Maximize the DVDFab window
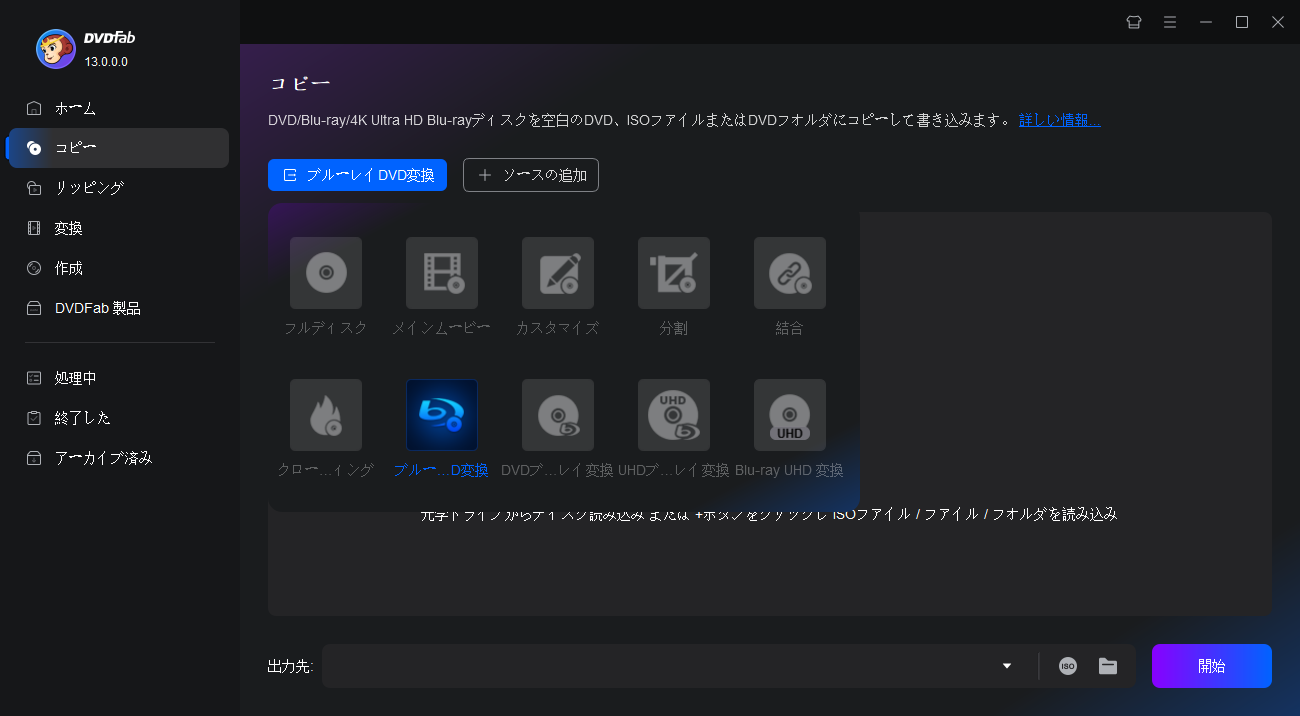1300x716 pixels. coord(1242,22)
